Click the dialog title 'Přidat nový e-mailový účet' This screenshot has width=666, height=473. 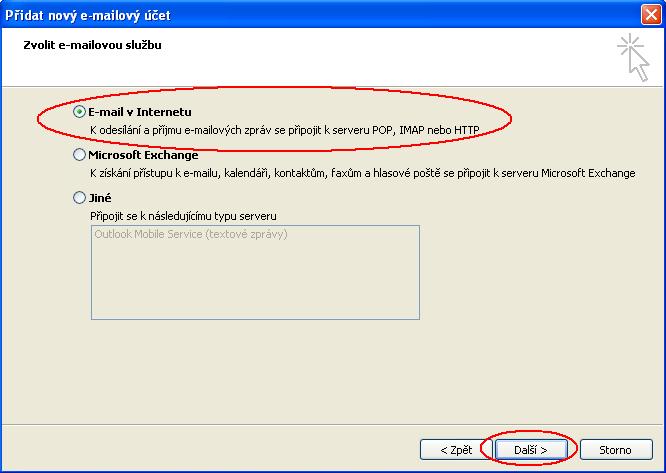point(88,15)
